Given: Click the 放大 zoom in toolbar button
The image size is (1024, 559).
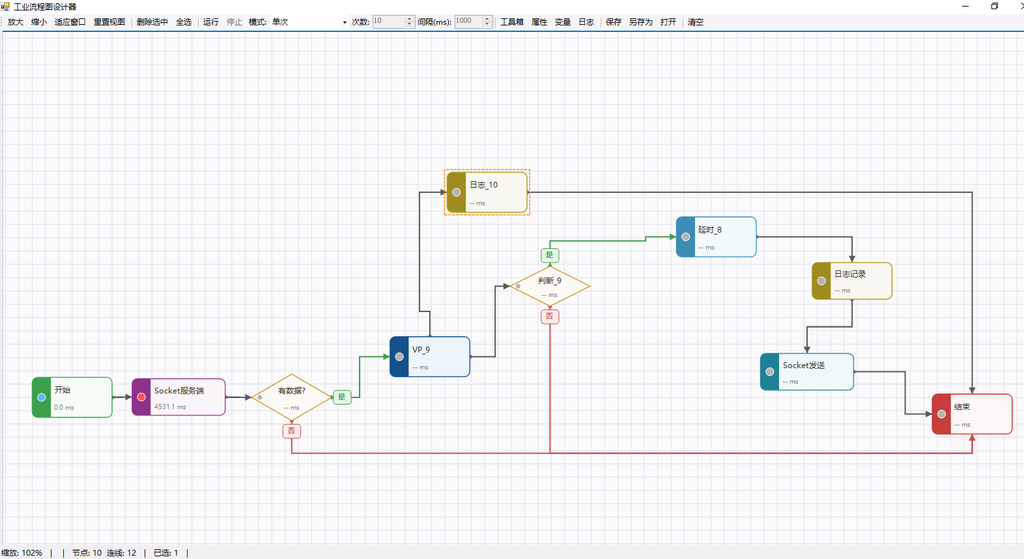Looking at the screenshot, I should 16,22.
